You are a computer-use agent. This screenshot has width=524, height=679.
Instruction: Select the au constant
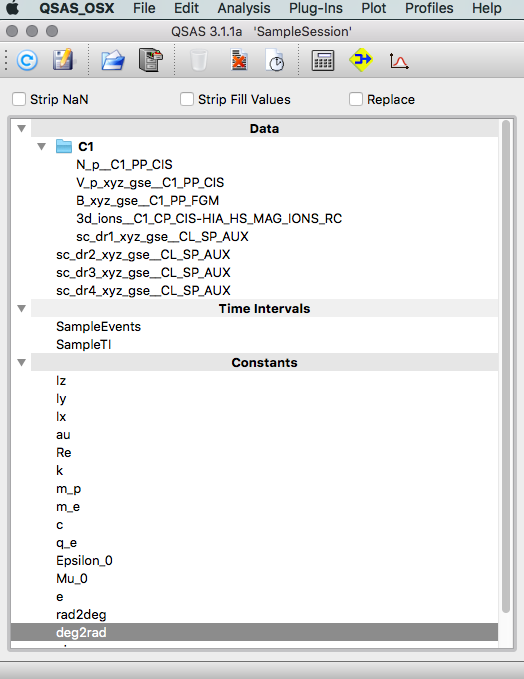[x=63, y=435]
